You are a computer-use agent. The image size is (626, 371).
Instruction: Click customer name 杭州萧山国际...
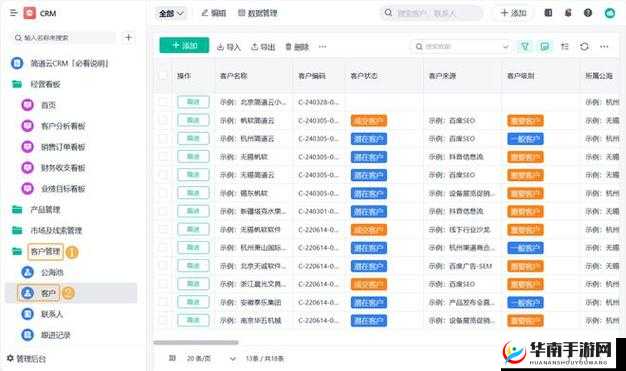[253, 248]
